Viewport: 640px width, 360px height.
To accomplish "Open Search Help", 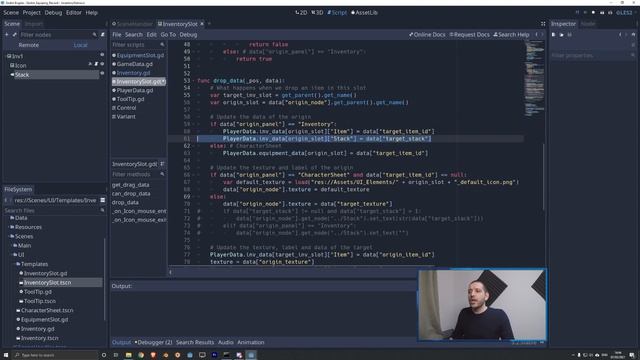I will point(511,35).
